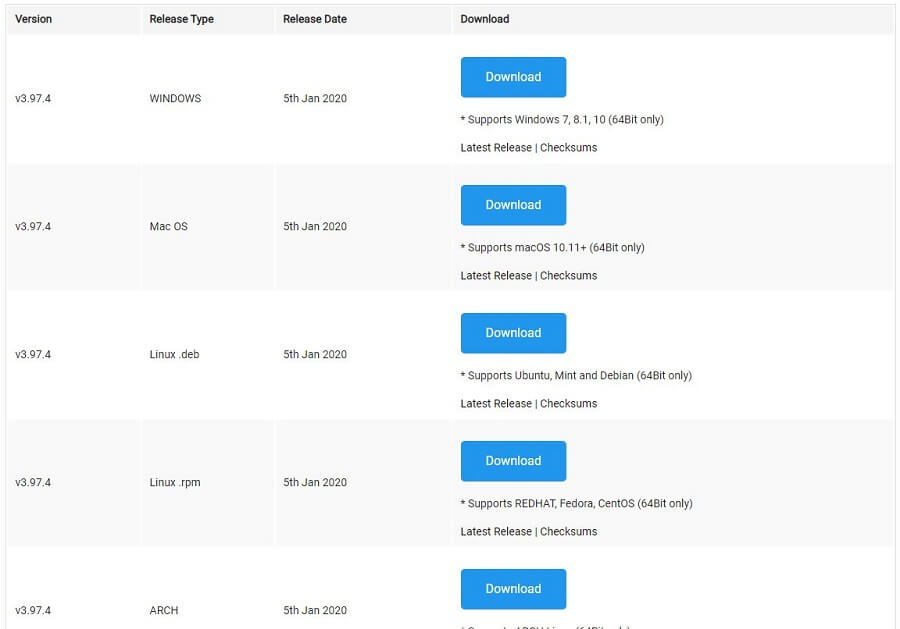The height and width of the screenshot is (629, 900).
Task: Open Latest Release link for Linux .rpm
Action: coord(496,531)
